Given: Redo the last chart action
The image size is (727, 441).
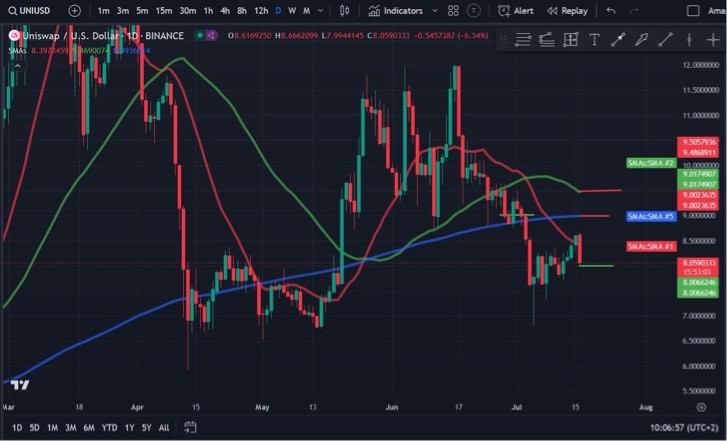Looking at the screenshot, I should [634, 11].
